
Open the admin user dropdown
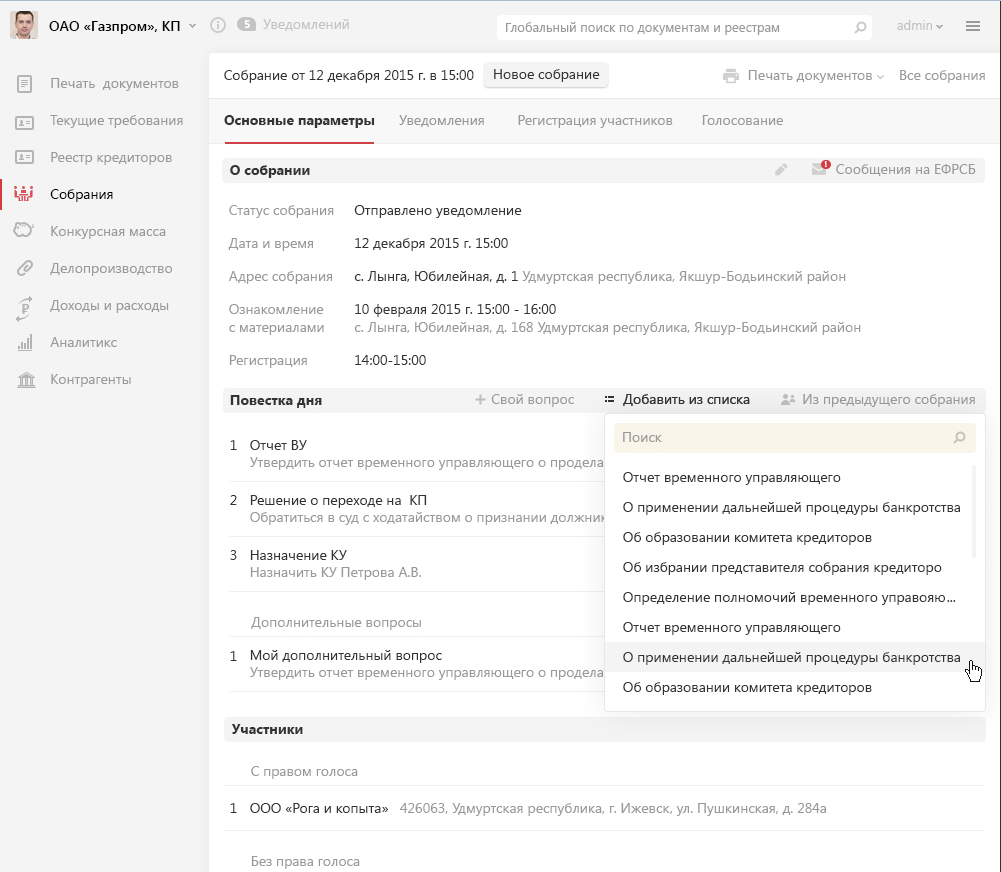tap(920, 26)
